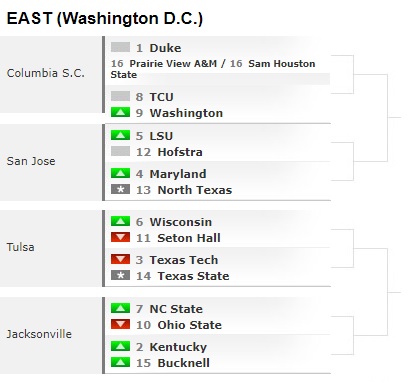Select the Wisconsin team name
This screenshot has width=408, height=382.
180,222
